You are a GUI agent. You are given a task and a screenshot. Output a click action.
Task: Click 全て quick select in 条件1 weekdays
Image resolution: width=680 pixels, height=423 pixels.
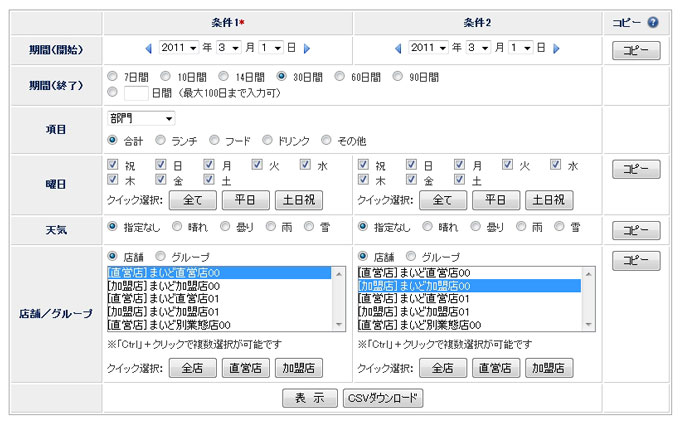click(193, 200)
